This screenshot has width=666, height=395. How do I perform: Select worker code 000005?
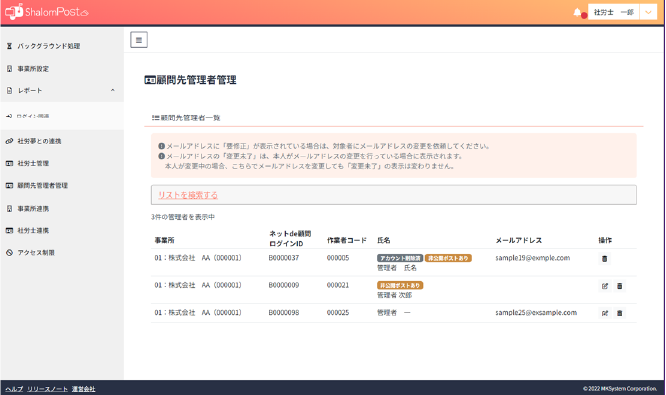(338, 258)
